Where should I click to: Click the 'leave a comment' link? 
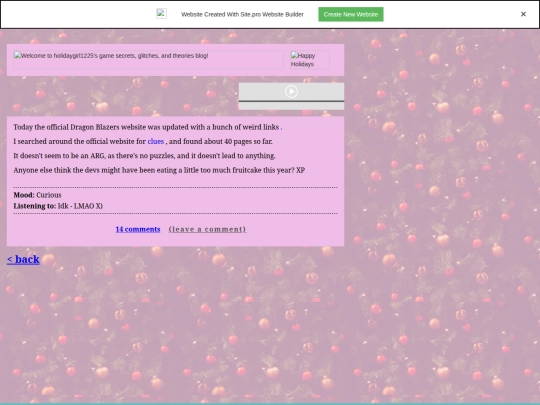(x=207, y=229)
